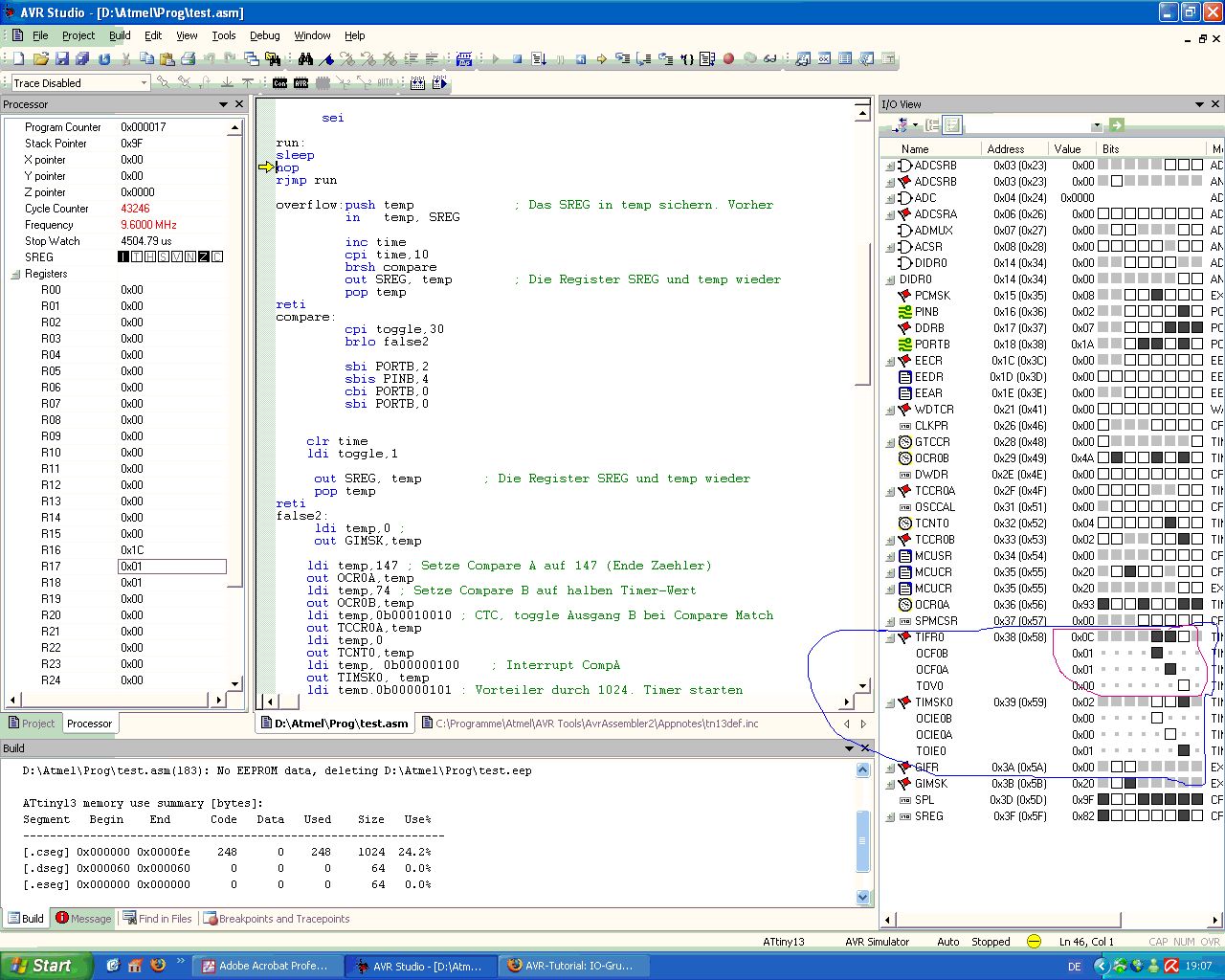Open the Debug menu
Viewport: 1225px width, 980px height.
264,35
